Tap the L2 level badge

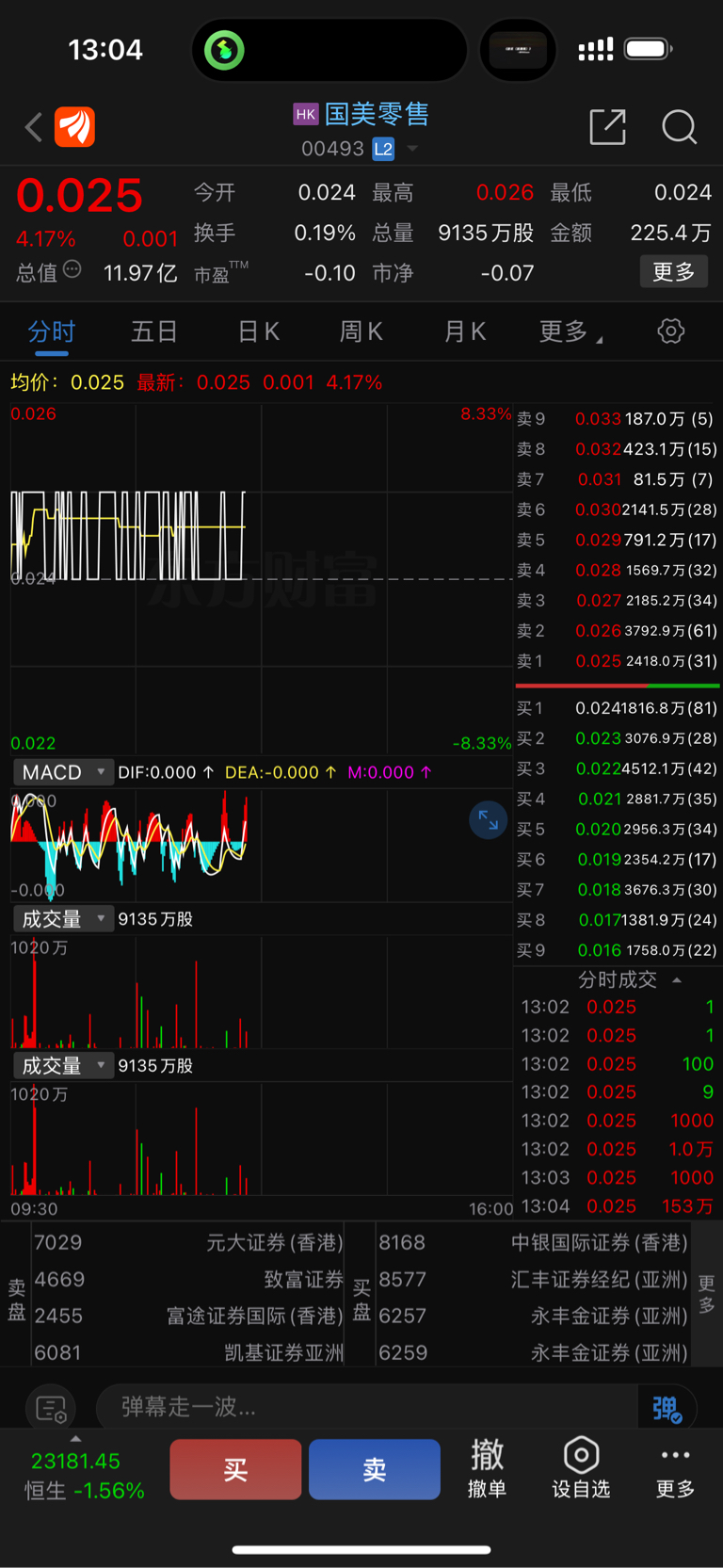383,149
